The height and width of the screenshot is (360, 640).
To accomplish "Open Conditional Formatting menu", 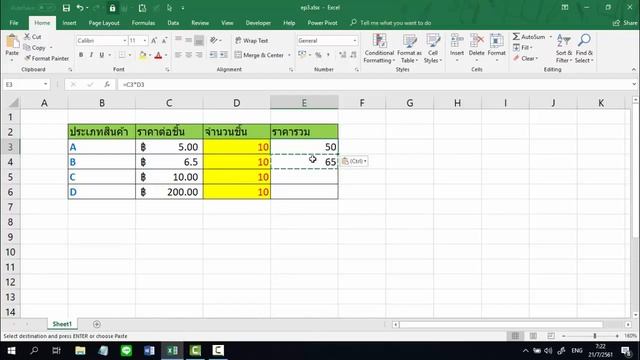I will coord(379,48).
